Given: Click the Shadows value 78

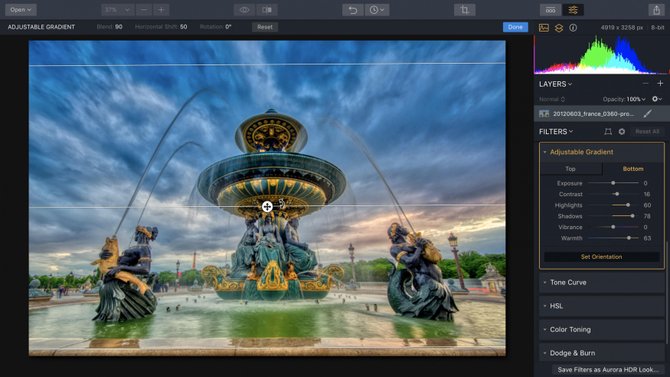Looking at the screenshot, I should coord(647,216).
